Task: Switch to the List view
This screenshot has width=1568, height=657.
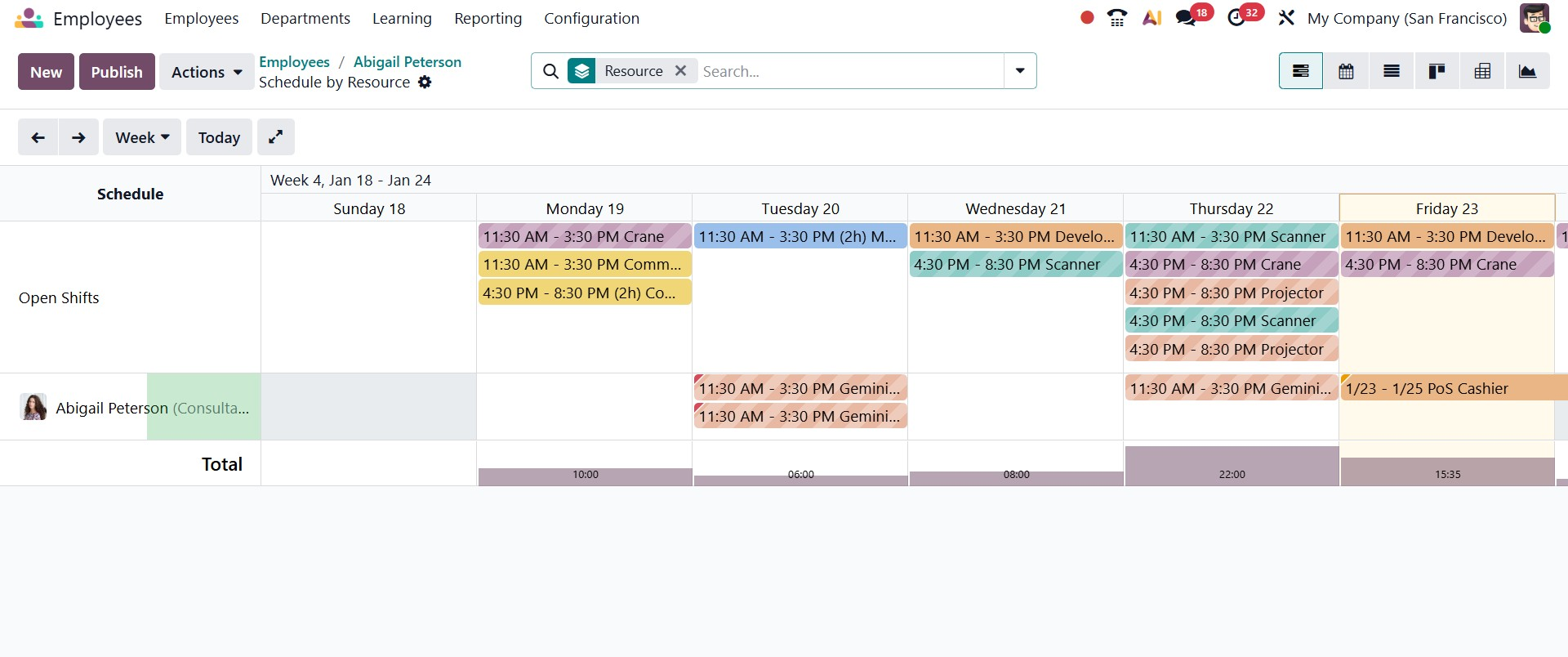Action: pos(1392,72)
